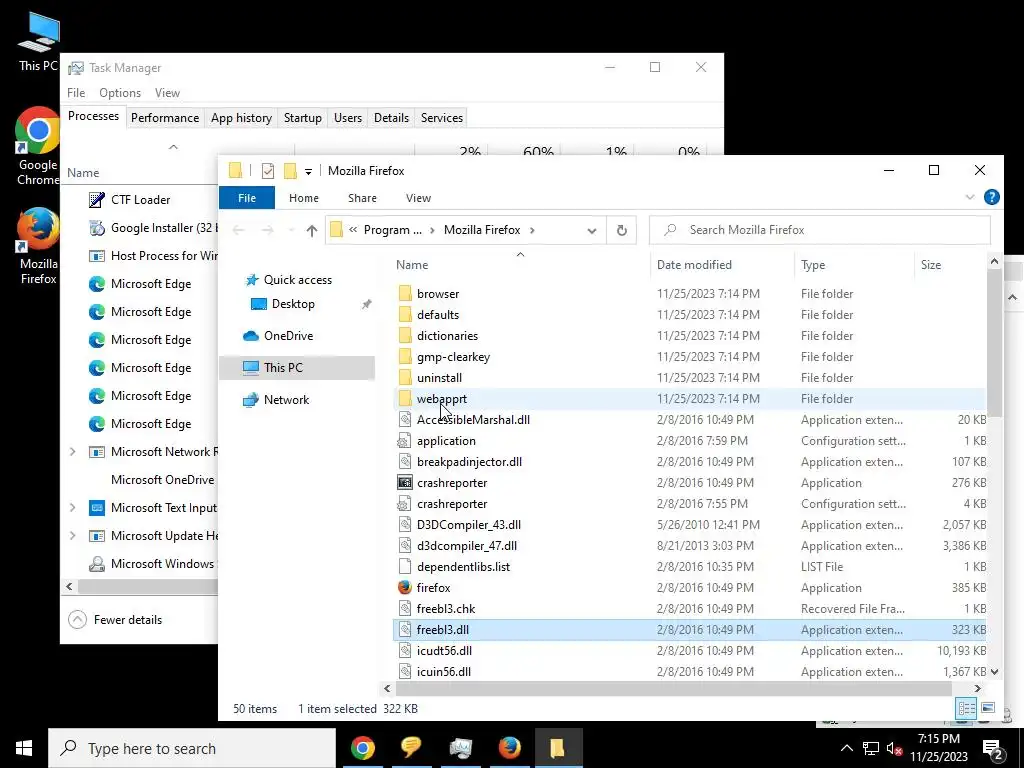Viewport: 1024px width, 768px height.
Task: Open the Windows Start menu
Action: pyautogui.click(x=24, y=748)
